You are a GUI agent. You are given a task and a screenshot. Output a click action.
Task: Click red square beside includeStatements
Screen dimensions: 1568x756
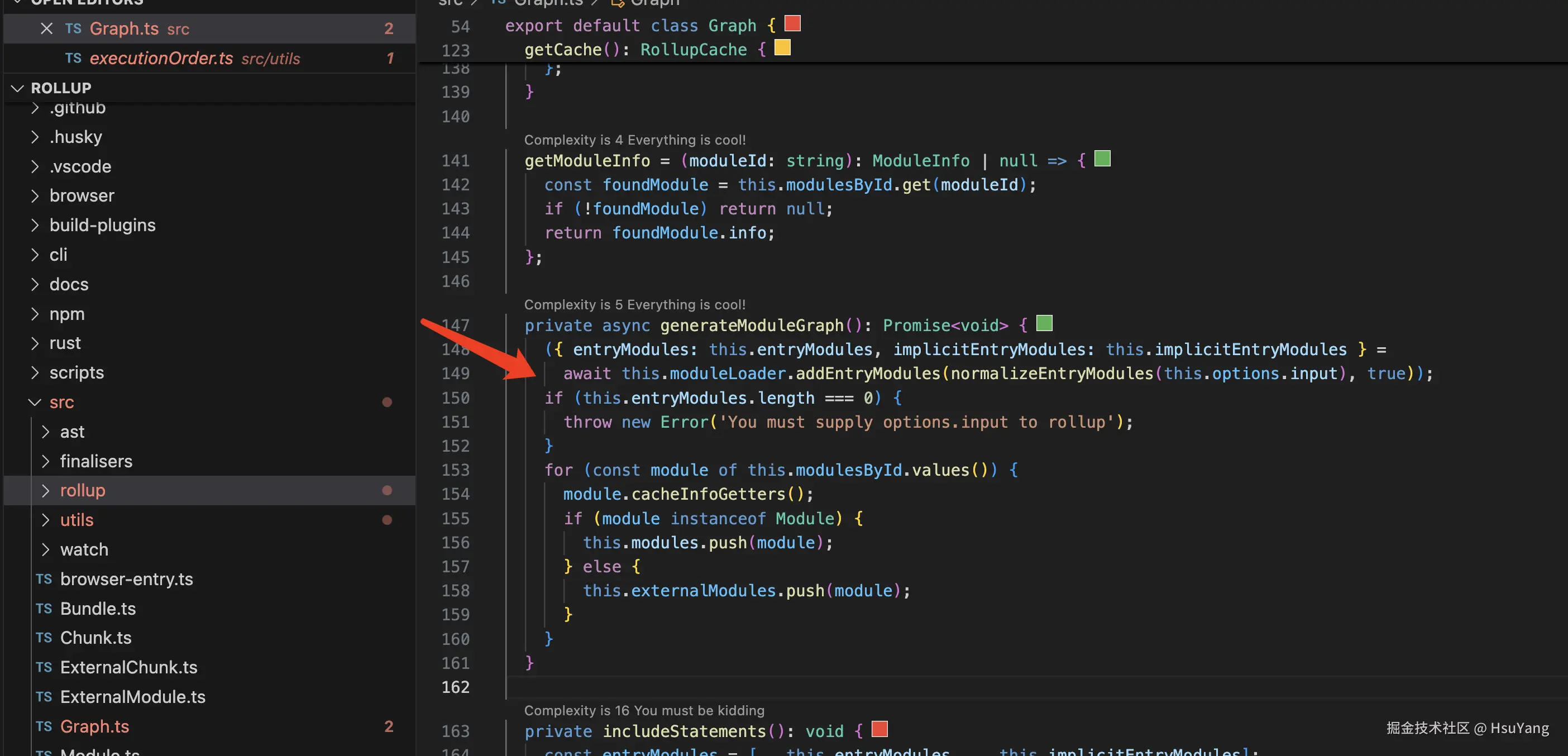click(x=879, y=729)
